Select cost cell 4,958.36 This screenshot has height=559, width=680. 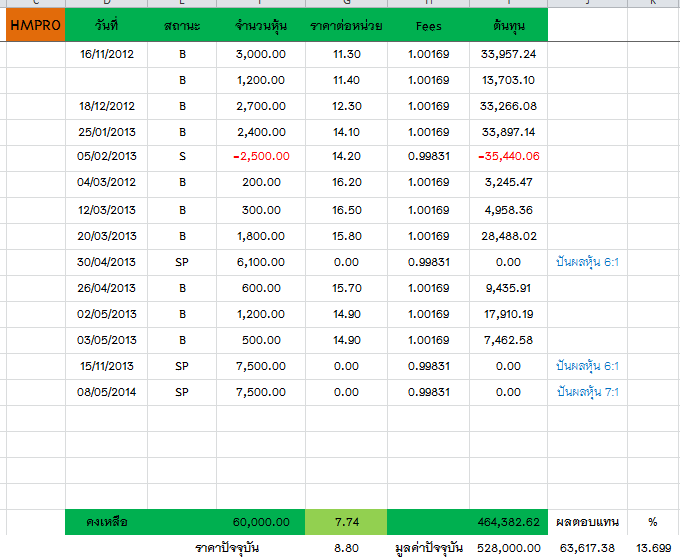click(509, 210)
